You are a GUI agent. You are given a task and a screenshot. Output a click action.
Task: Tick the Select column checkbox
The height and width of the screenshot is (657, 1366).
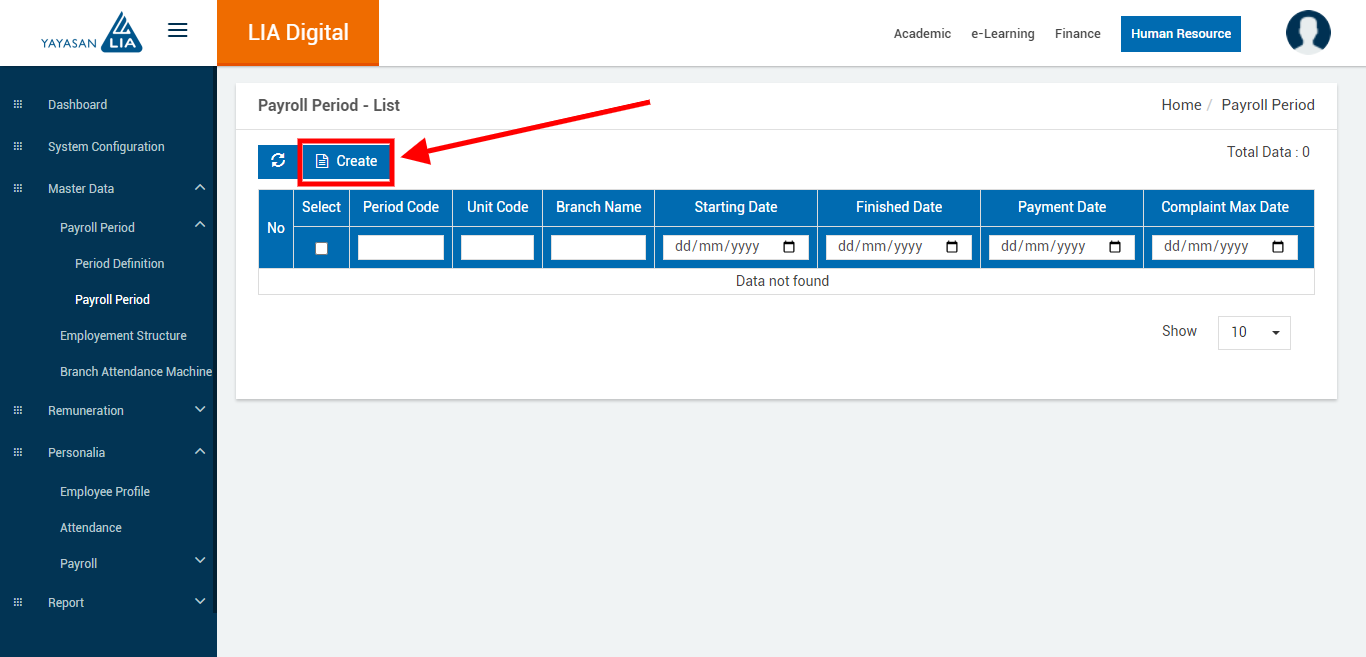click(x=321, y=248)
